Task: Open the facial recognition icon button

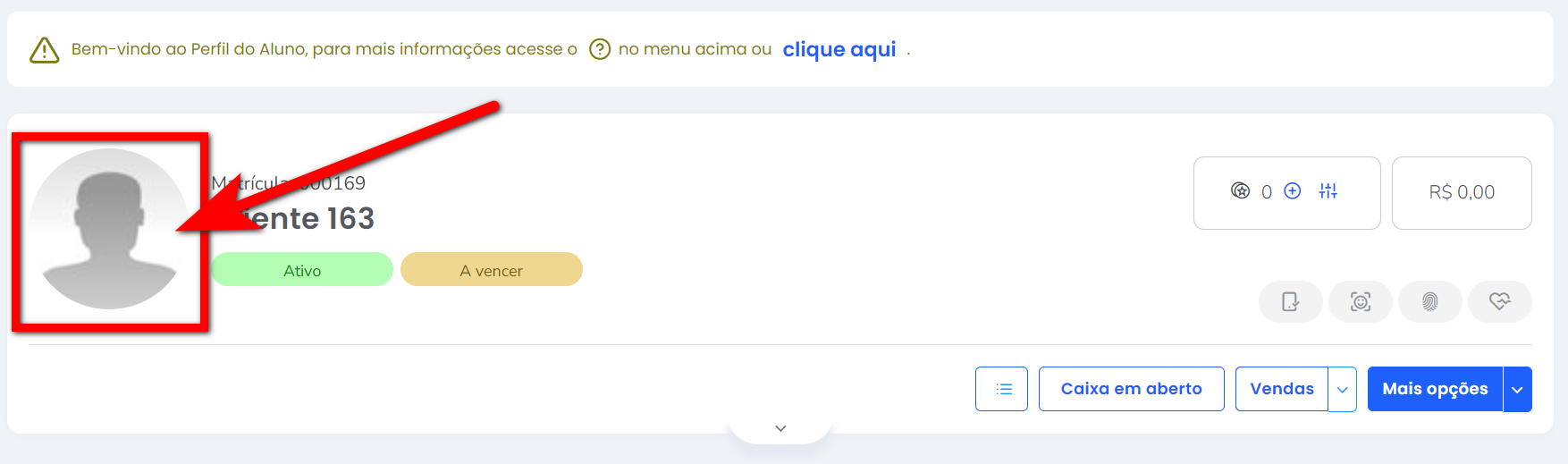Action: pos(1360,302)
